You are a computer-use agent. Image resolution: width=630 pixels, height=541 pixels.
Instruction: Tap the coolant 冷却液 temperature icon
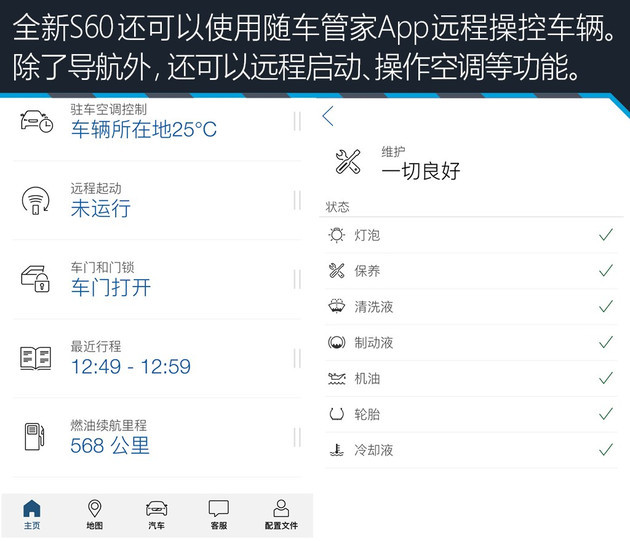pyautogui.click(x=337, y=450)
